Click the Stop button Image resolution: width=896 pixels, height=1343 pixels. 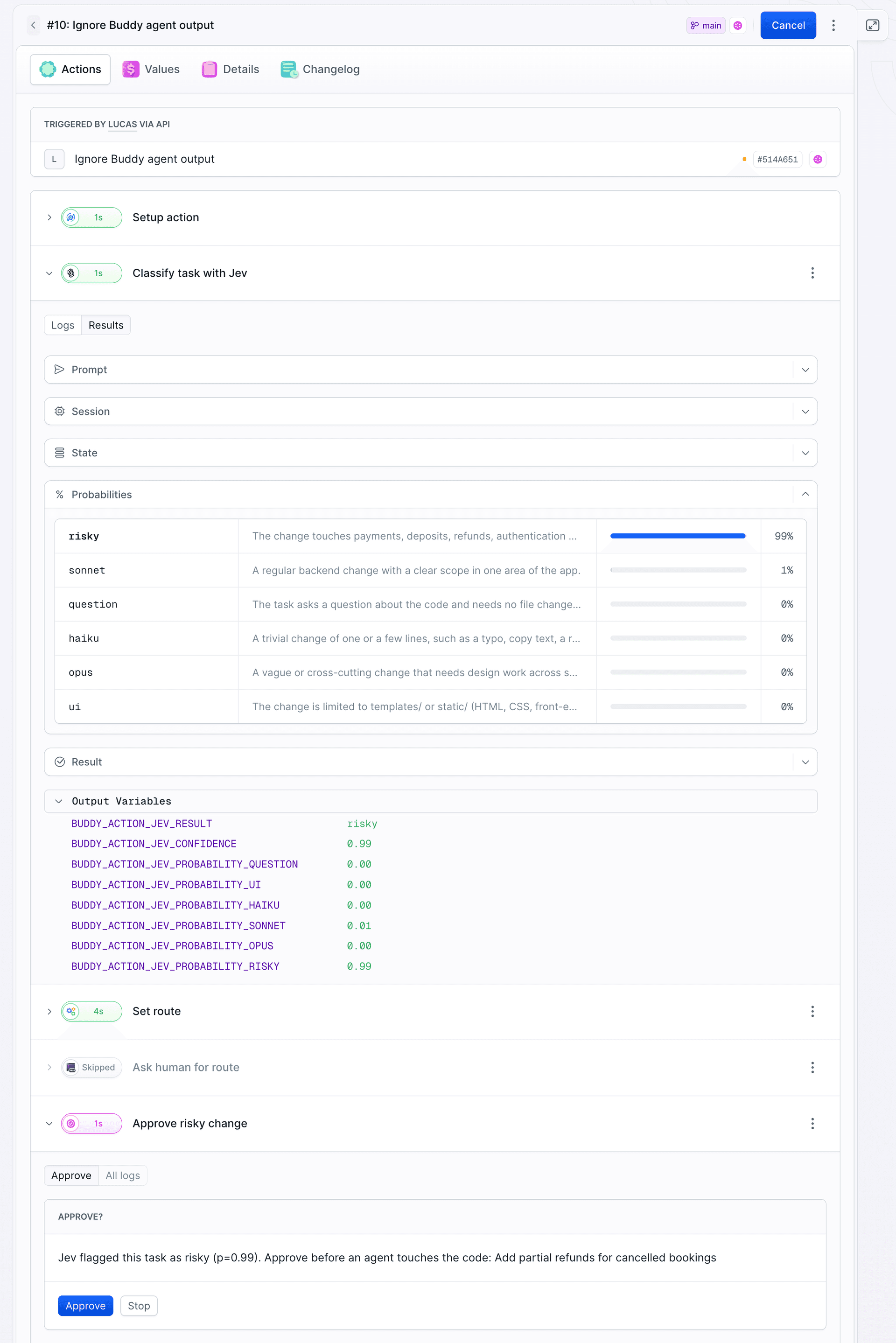(139, 1306)
